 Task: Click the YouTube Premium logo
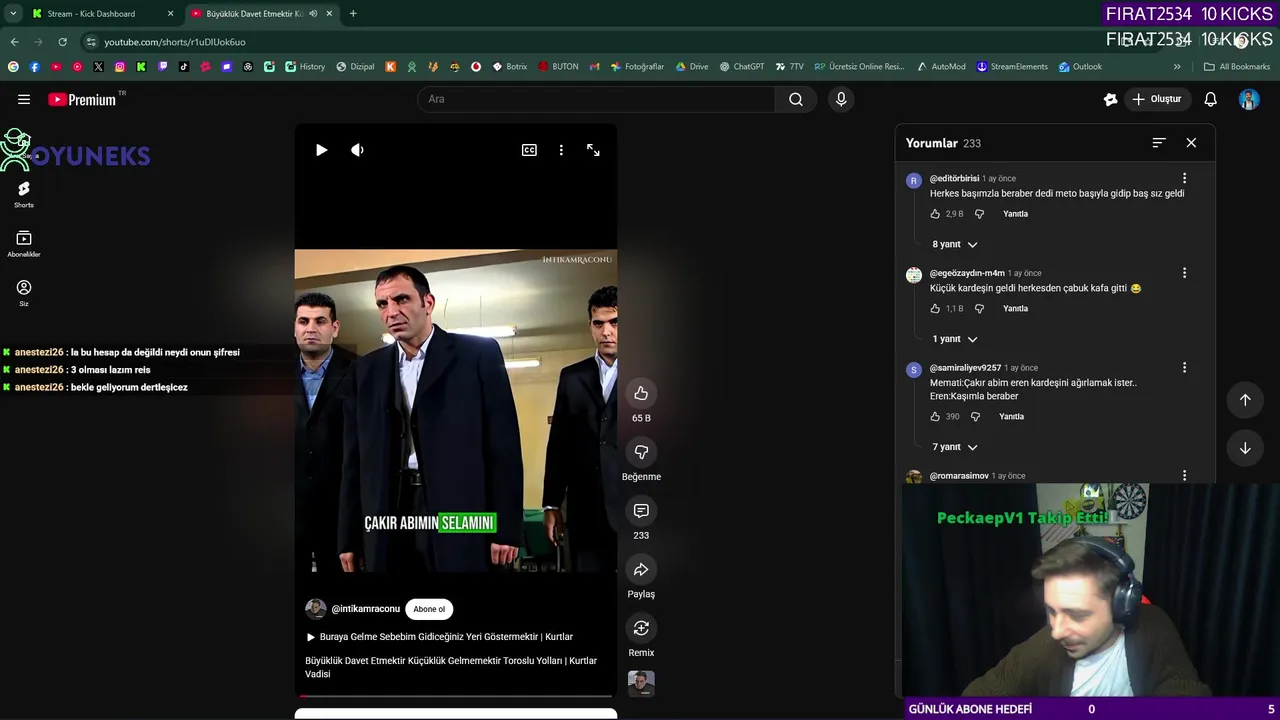coord(82,99)
